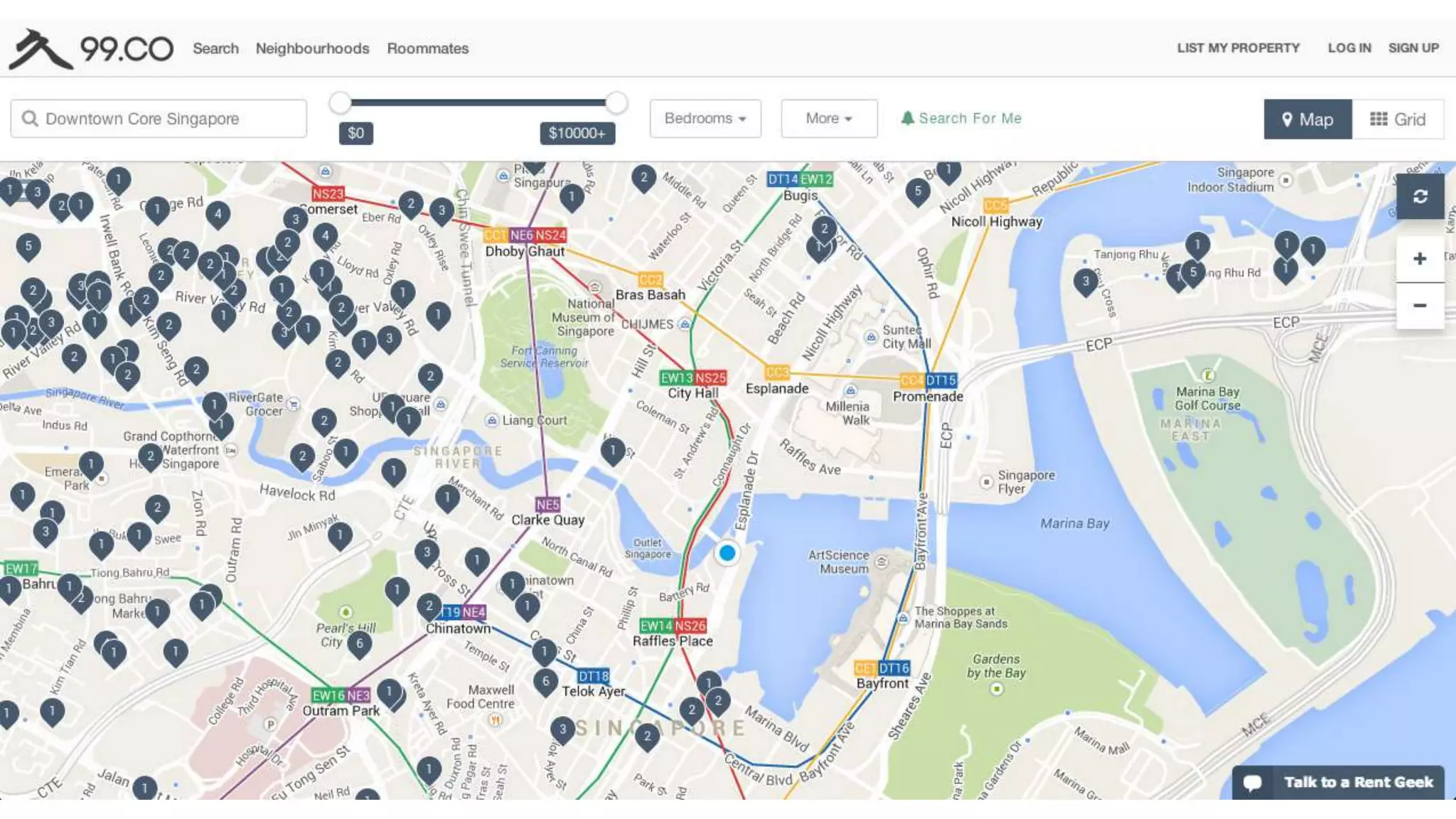The height and width of the screenshot is (819, 1456).
Task: Click the bell icon beside Search For Me
Action: pyautogui.click(x=907, y=119)
